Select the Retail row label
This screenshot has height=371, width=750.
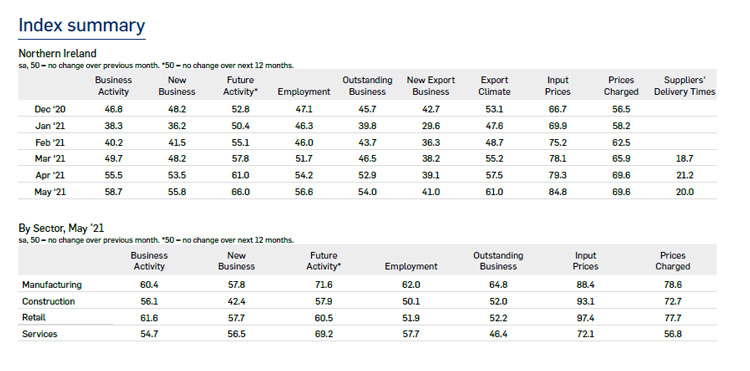pos(34,317)
